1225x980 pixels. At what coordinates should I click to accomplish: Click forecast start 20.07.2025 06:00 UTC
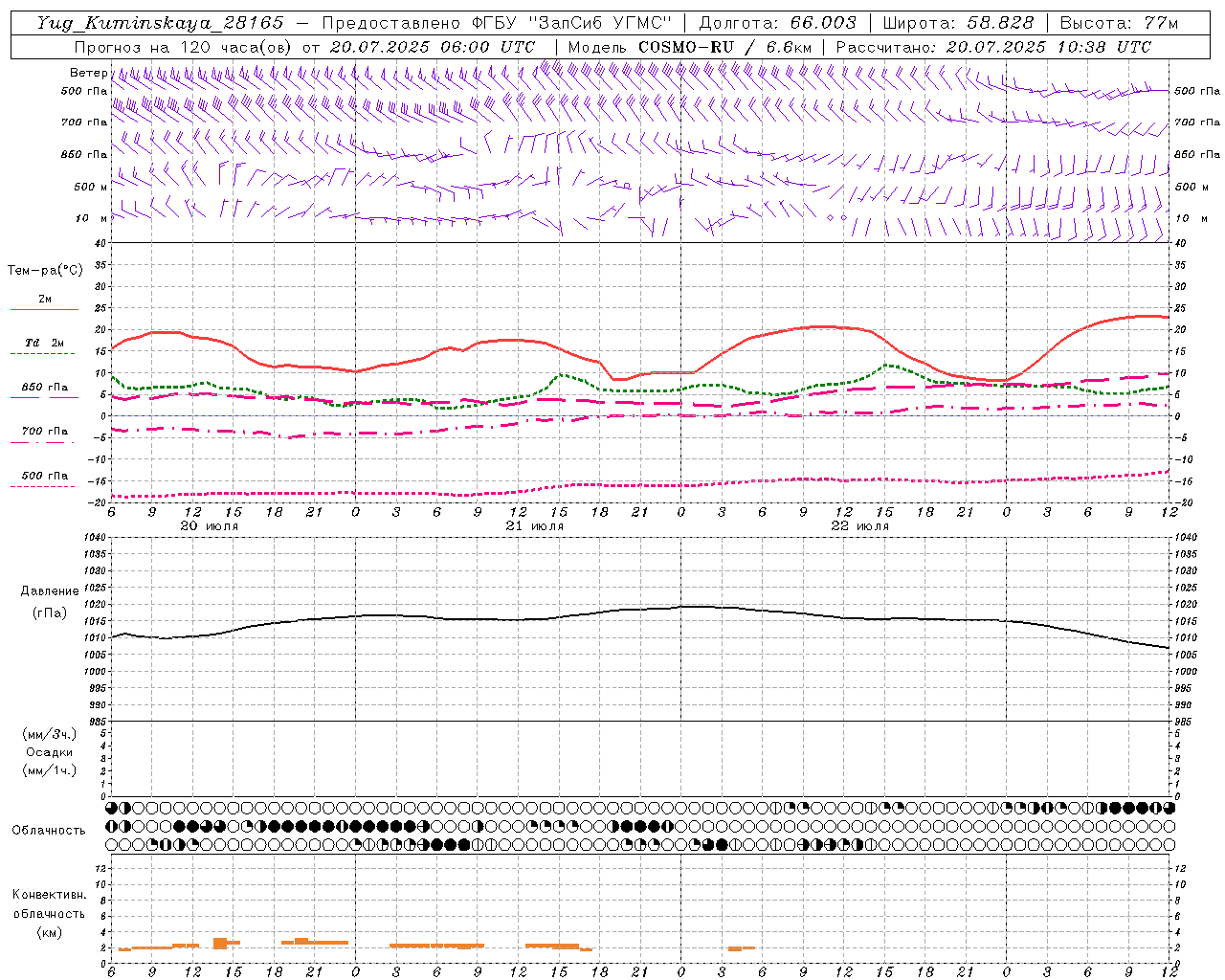click(432, 47)
